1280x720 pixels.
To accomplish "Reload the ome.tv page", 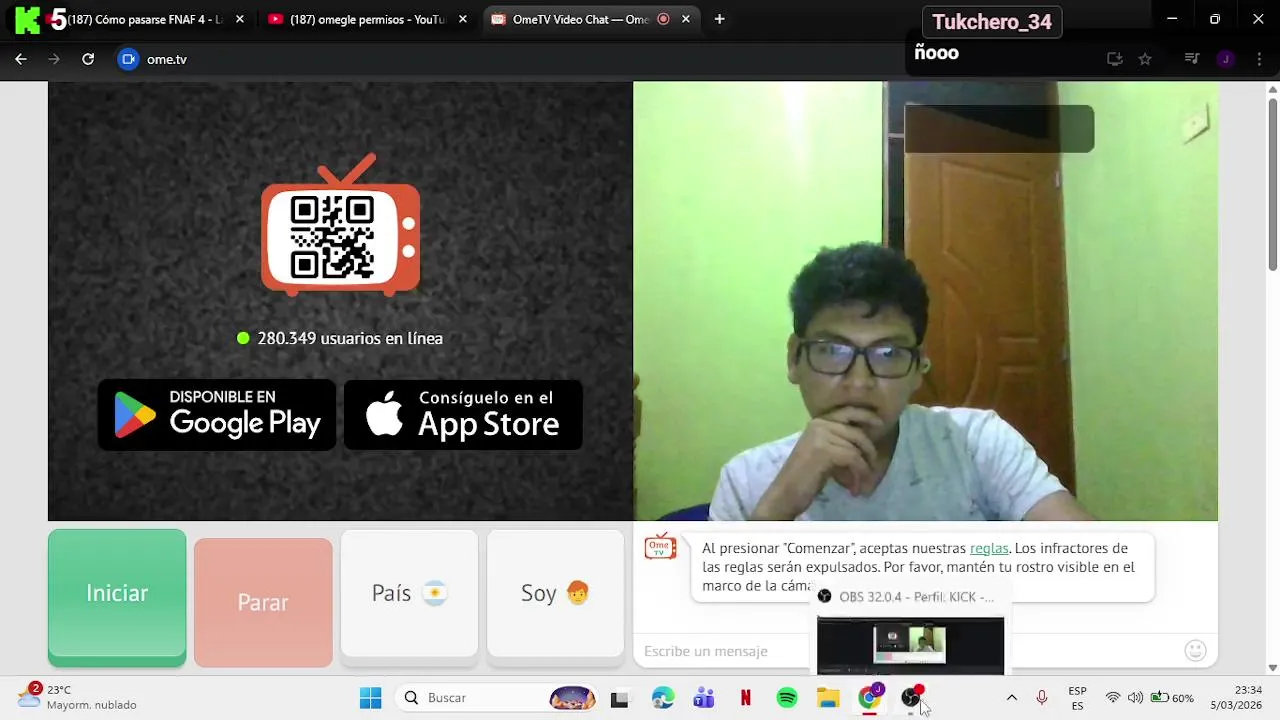I will (x=88, y=59).
